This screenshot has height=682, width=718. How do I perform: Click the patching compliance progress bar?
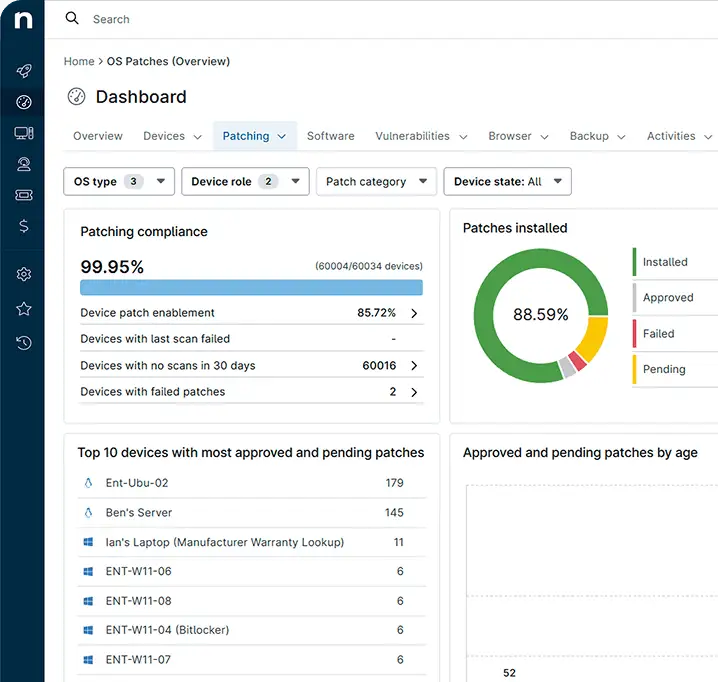(251, 287)
